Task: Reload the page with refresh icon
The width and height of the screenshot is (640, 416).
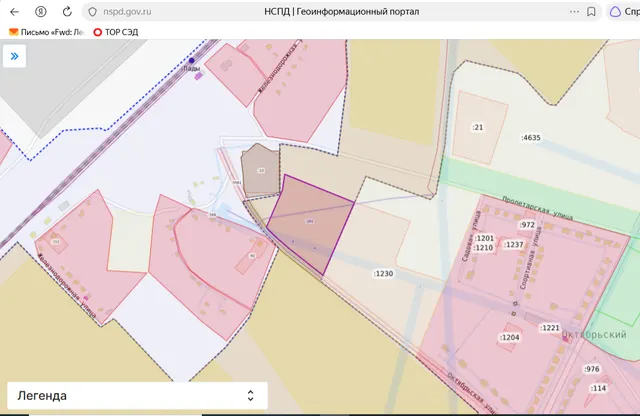Action: click(67, 12)
